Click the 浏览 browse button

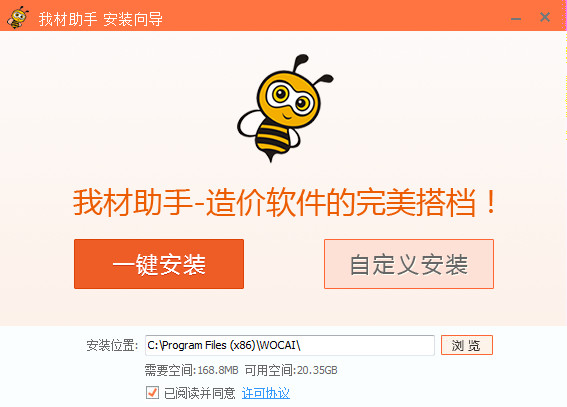466,345
